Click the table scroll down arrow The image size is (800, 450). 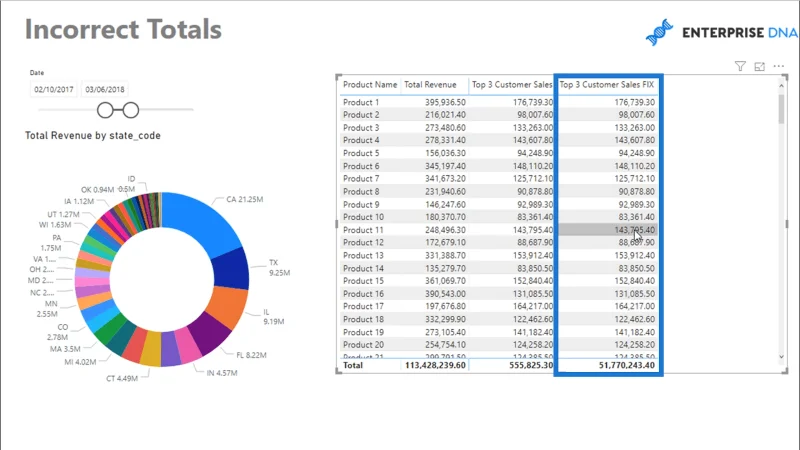tap(781, 357)
